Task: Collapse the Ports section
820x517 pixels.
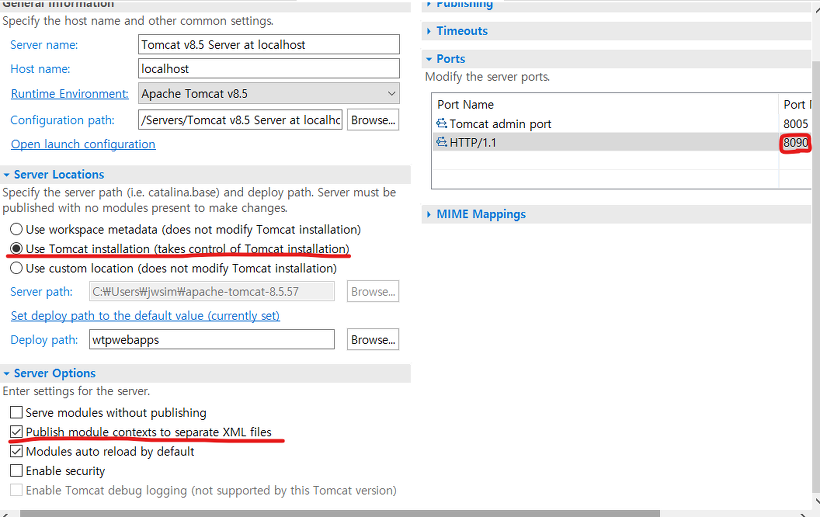Action: coord(429,59)
